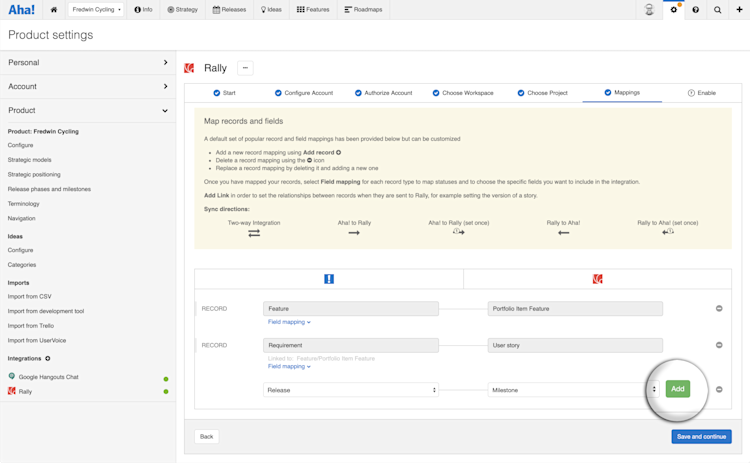Screen dimensions: 750x463
Task: Open Info menu
Action: click(143, 10)
